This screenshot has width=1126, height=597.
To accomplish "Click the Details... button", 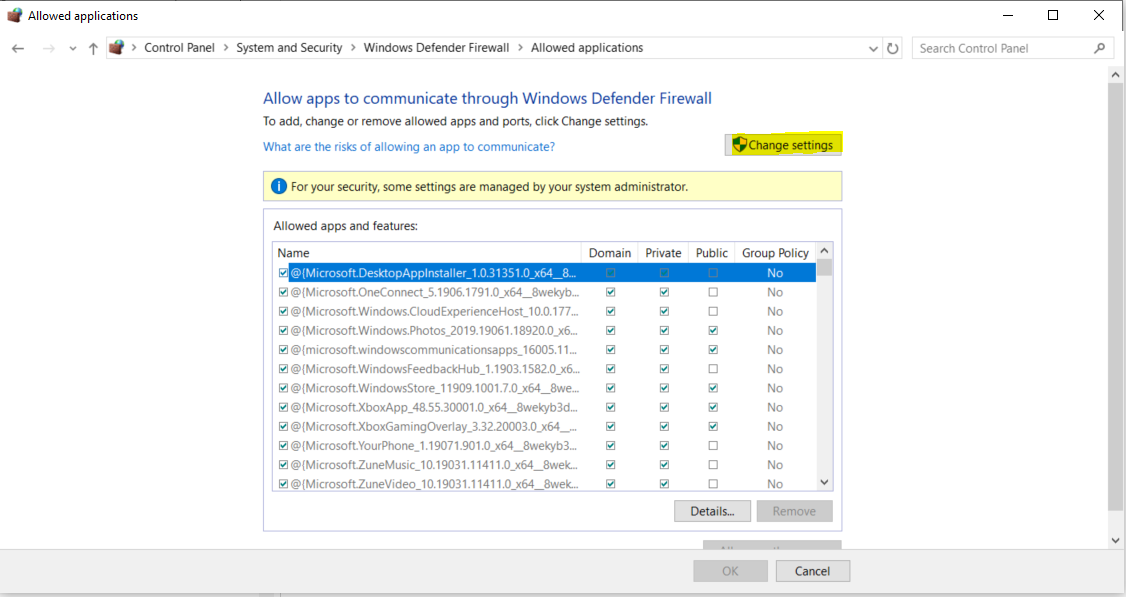I will tap(712, 512).
